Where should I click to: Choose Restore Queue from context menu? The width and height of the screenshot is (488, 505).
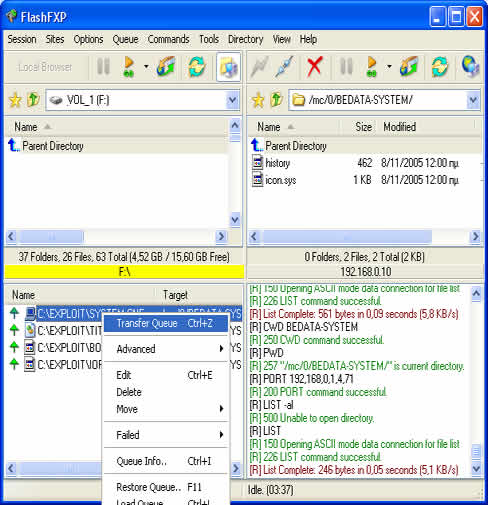point(166,487)
